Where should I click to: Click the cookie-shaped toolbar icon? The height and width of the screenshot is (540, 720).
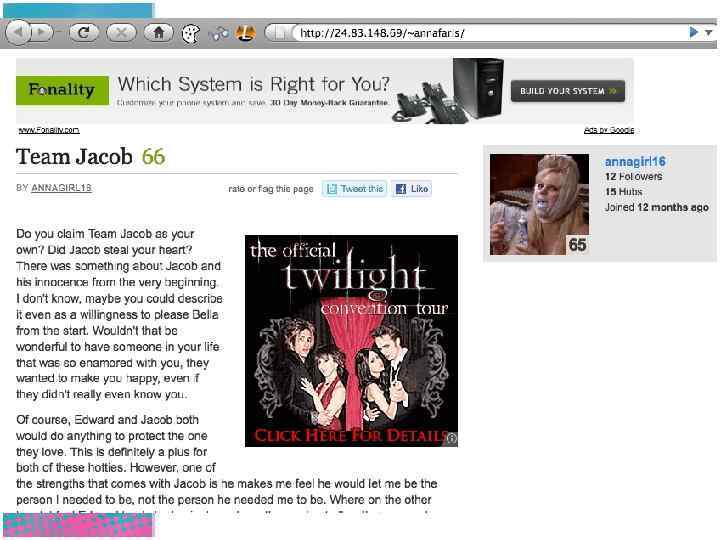pos(191,34)
